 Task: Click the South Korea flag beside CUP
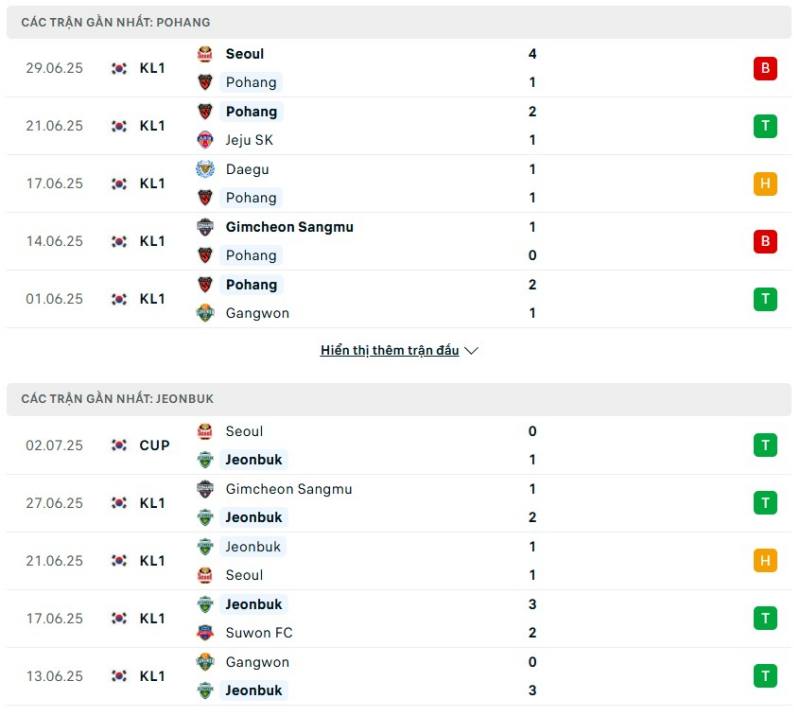(119, 445)
